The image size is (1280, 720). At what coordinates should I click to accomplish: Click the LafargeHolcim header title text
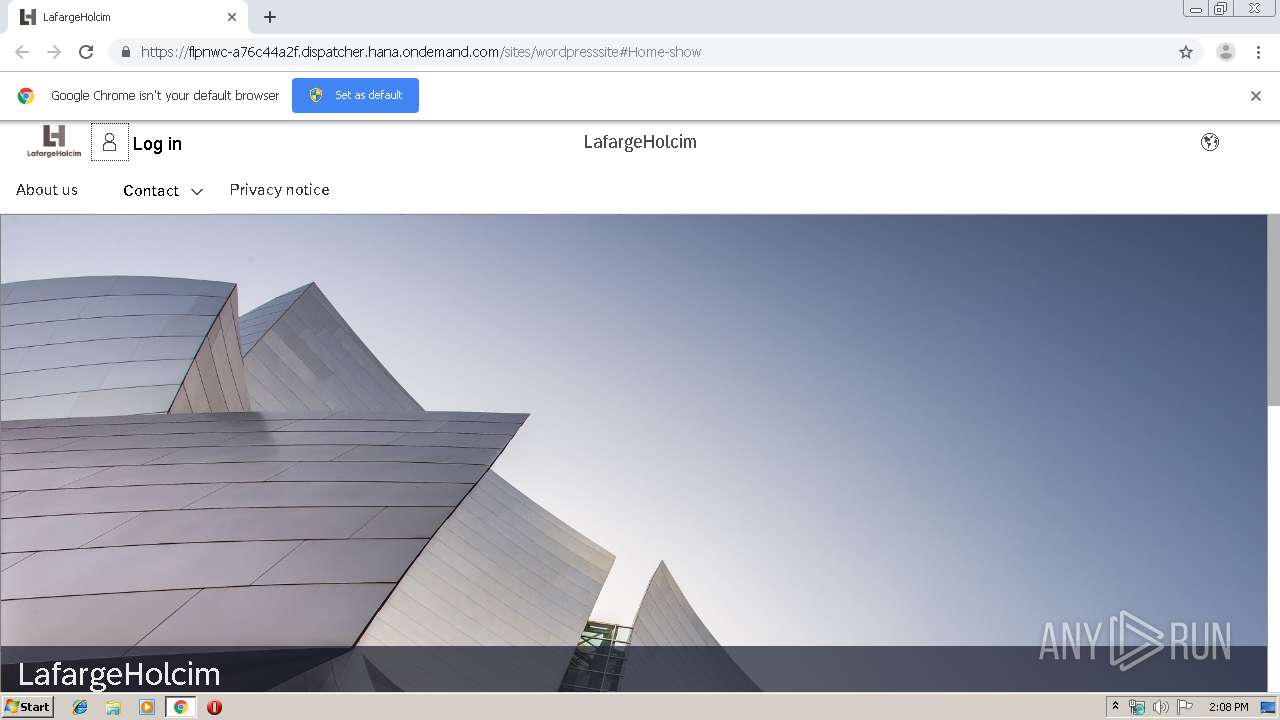[640, 142]
